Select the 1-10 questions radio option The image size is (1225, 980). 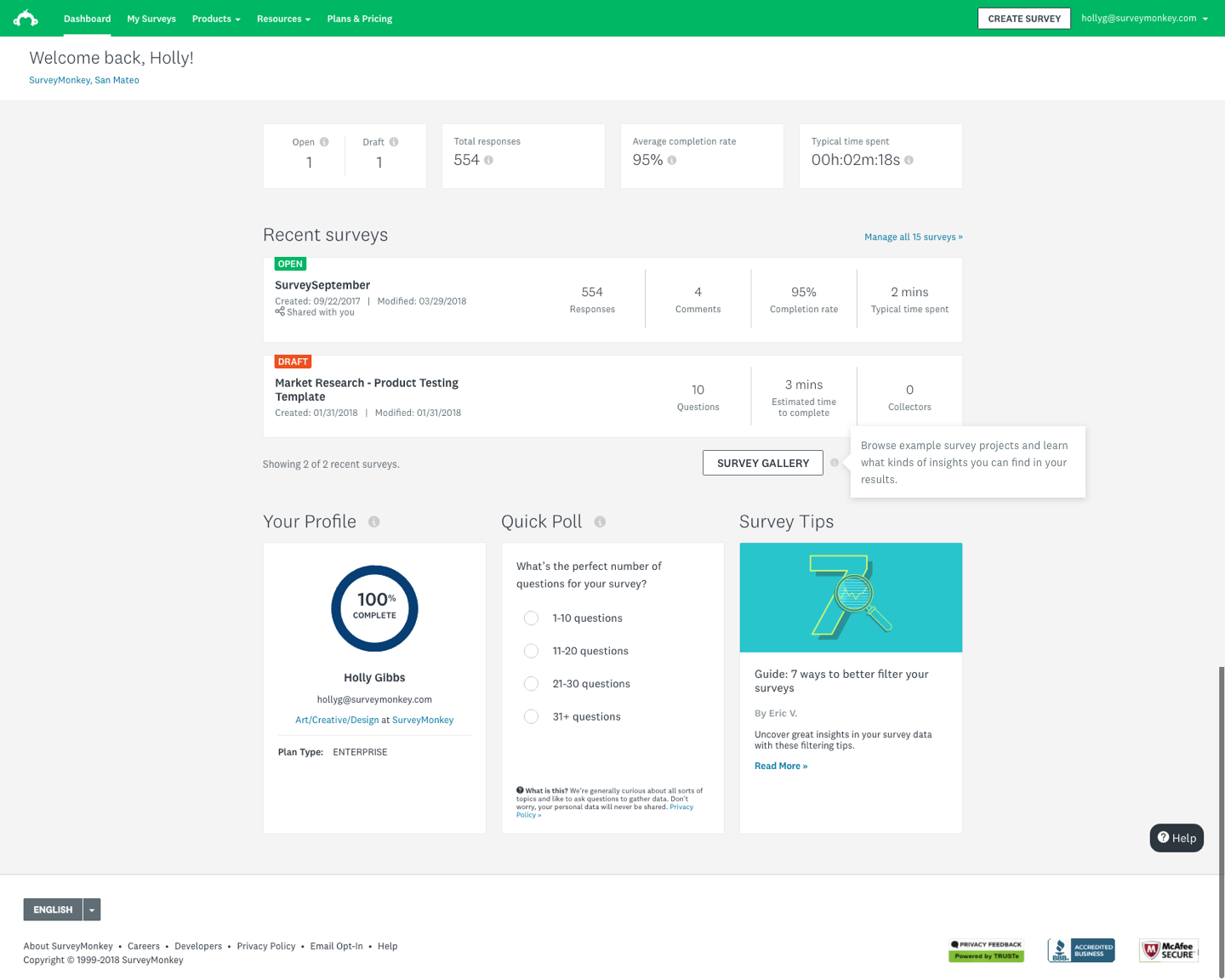531,618
